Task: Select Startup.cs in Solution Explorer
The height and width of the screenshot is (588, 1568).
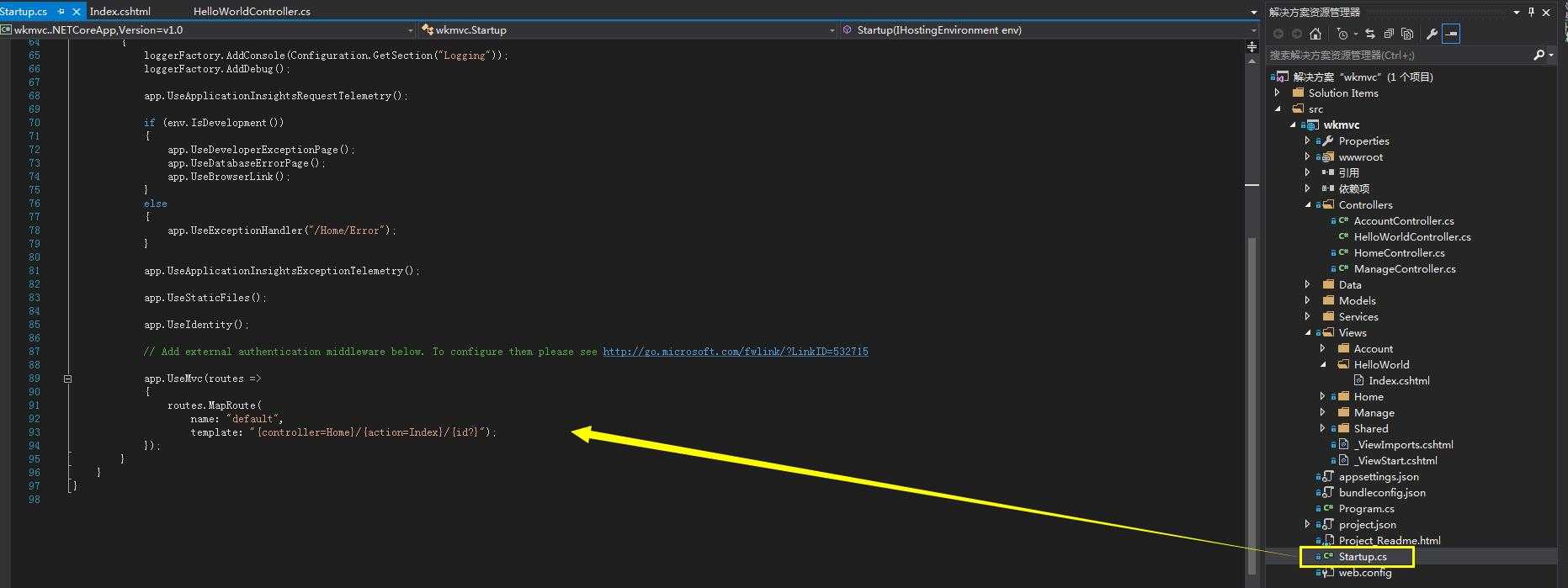Action: click(x=1362, y=556)
